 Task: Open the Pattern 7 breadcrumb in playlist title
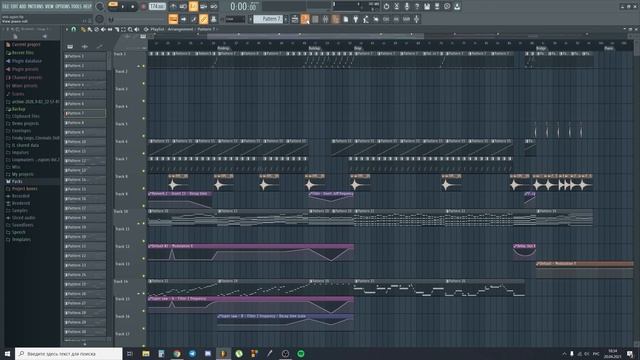pos(206,29)
